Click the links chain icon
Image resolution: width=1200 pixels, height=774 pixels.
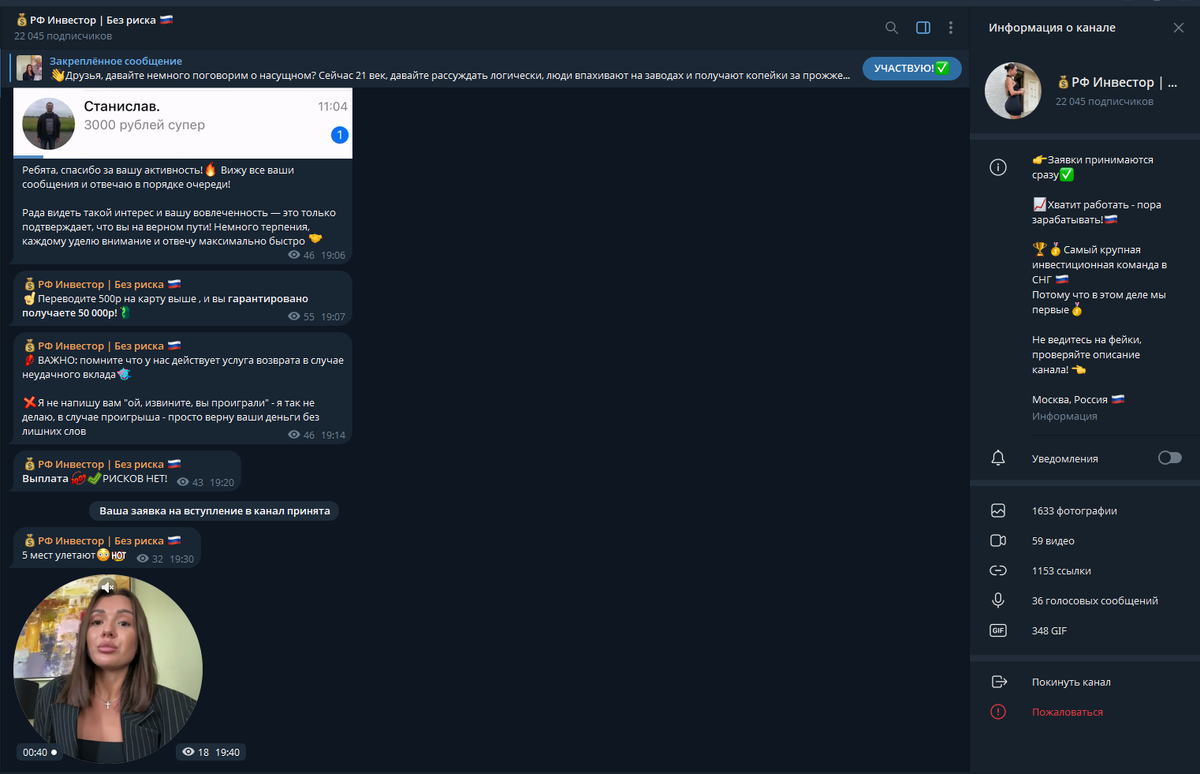point(998,571)
